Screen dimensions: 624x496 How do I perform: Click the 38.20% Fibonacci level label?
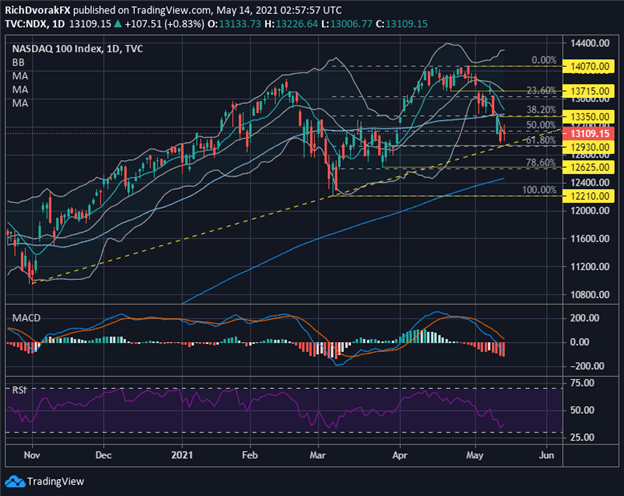541,110
